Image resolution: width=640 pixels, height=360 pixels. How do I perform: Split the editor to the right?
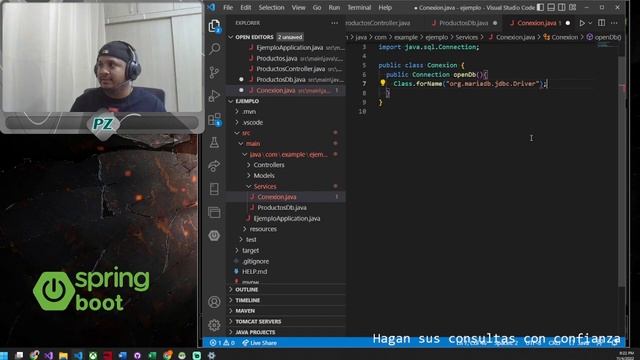(x=602, y=23)
